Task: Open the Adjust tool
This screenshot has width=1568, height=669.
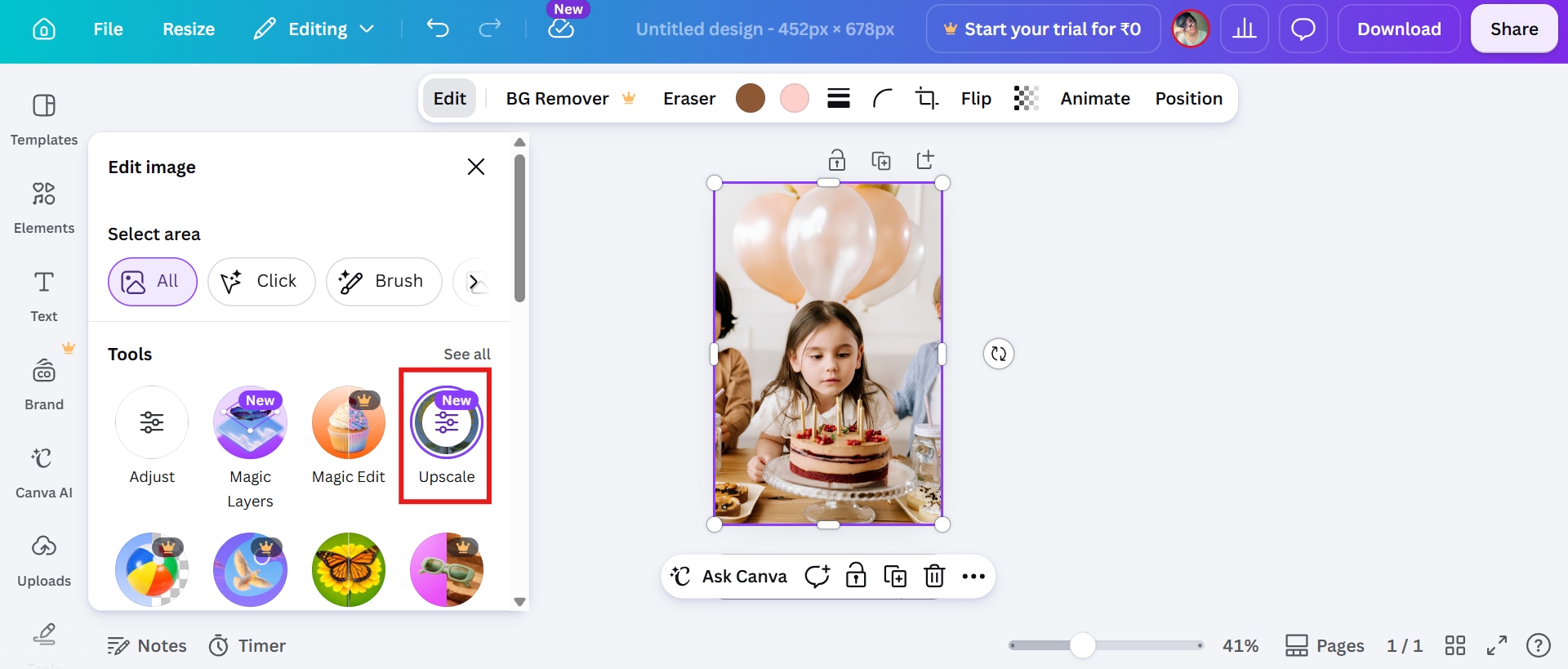Action: [x=152, y=437]
